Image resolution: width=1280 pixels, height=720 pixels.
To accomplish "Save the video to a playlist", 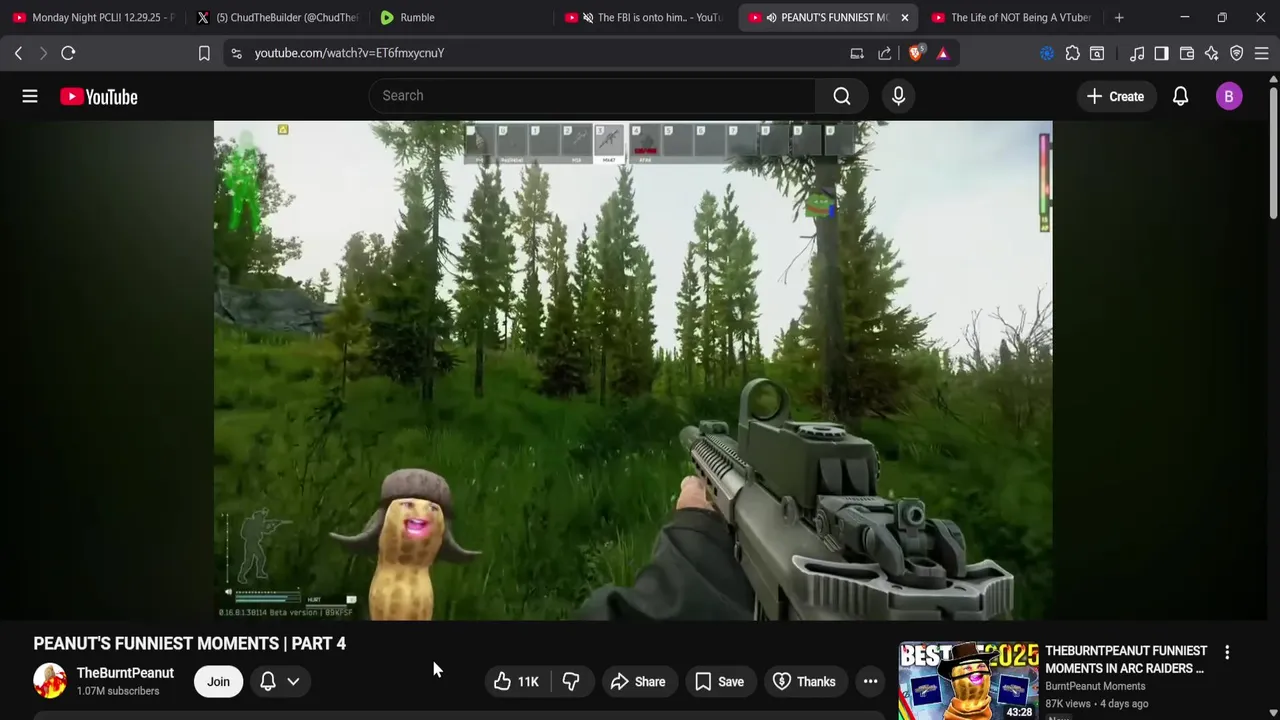I will [x=719, y=681].
